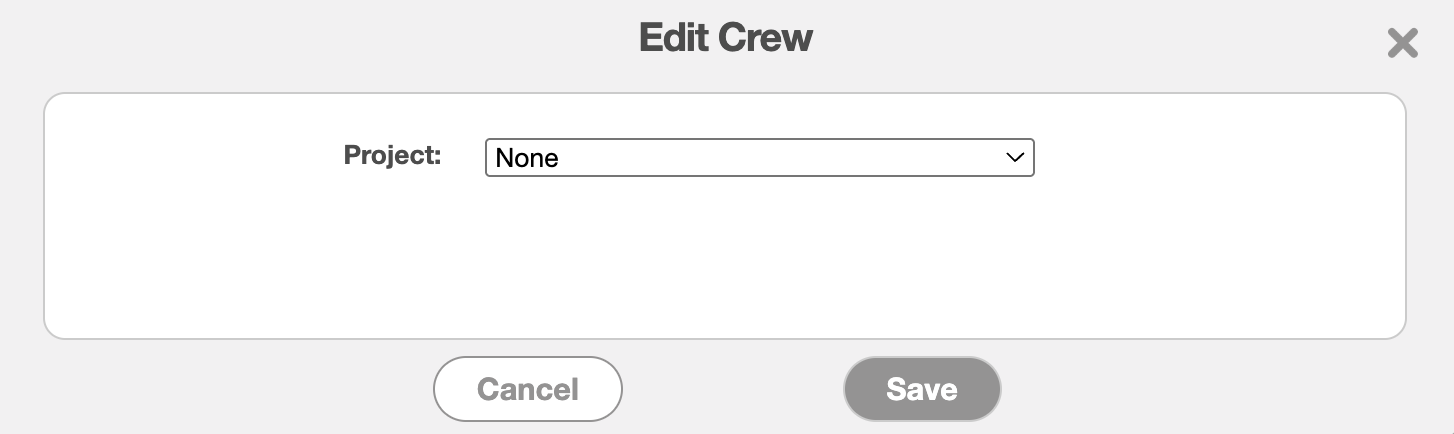Save the crew changes

[922, 389]
